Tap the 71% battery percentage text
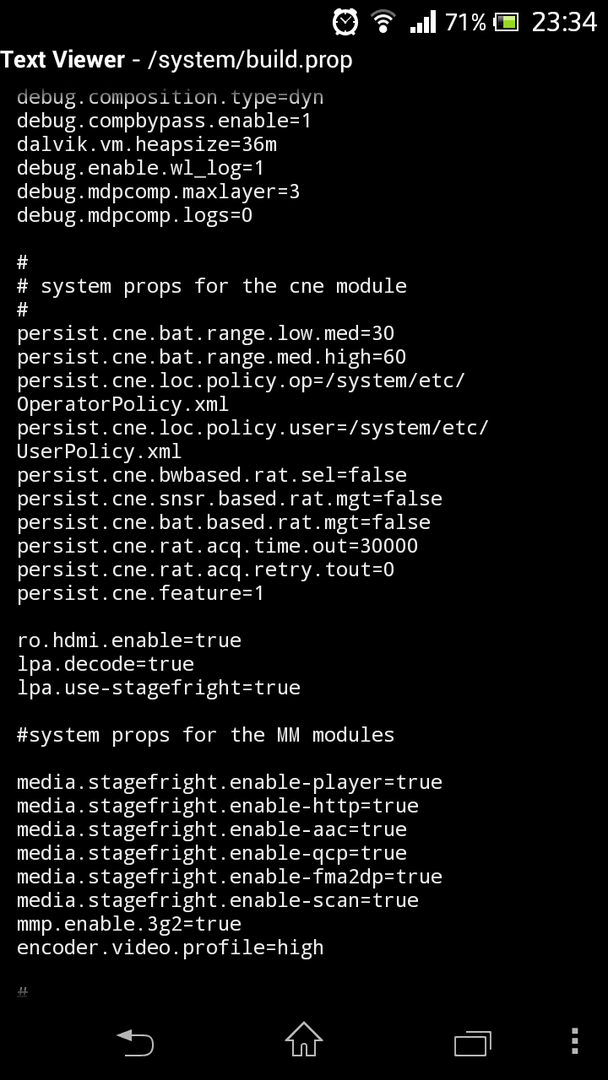Image resolution: width=608 pixels, height=1080 pixels. click(466, 23)
